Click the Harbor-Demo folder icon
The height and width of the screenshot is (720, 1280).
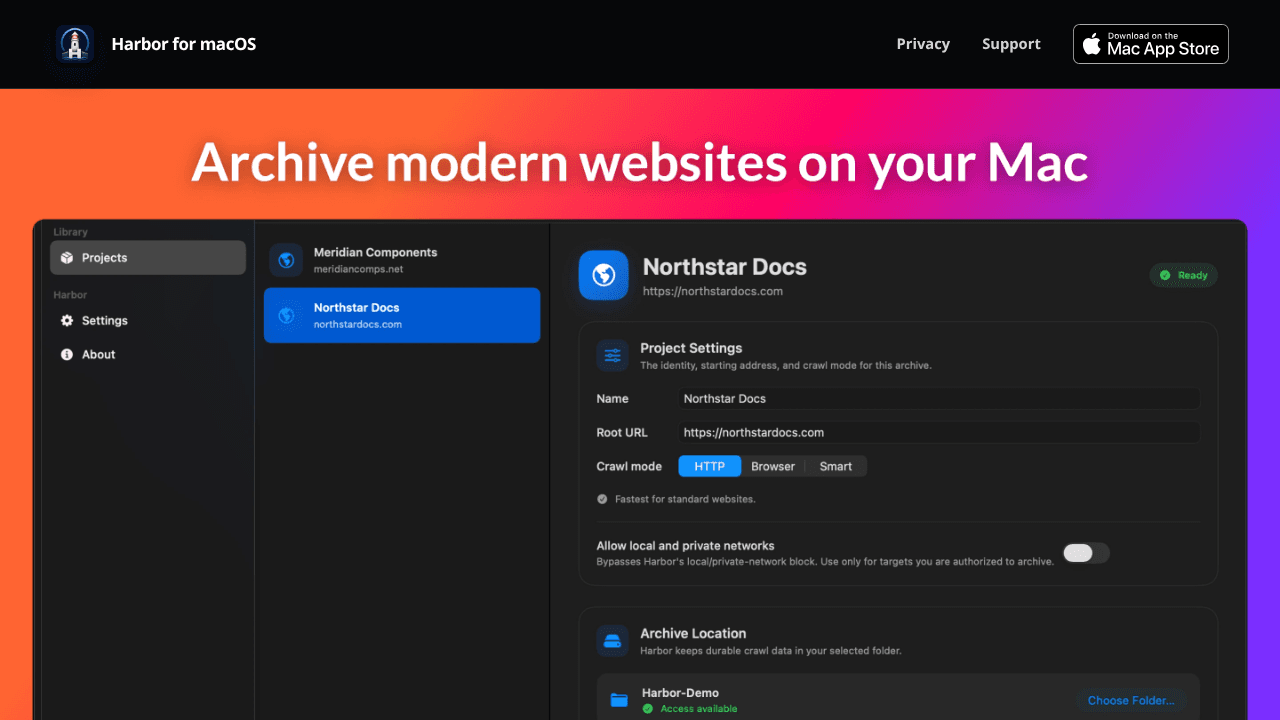pyautogui.click(x=619, y=700)
